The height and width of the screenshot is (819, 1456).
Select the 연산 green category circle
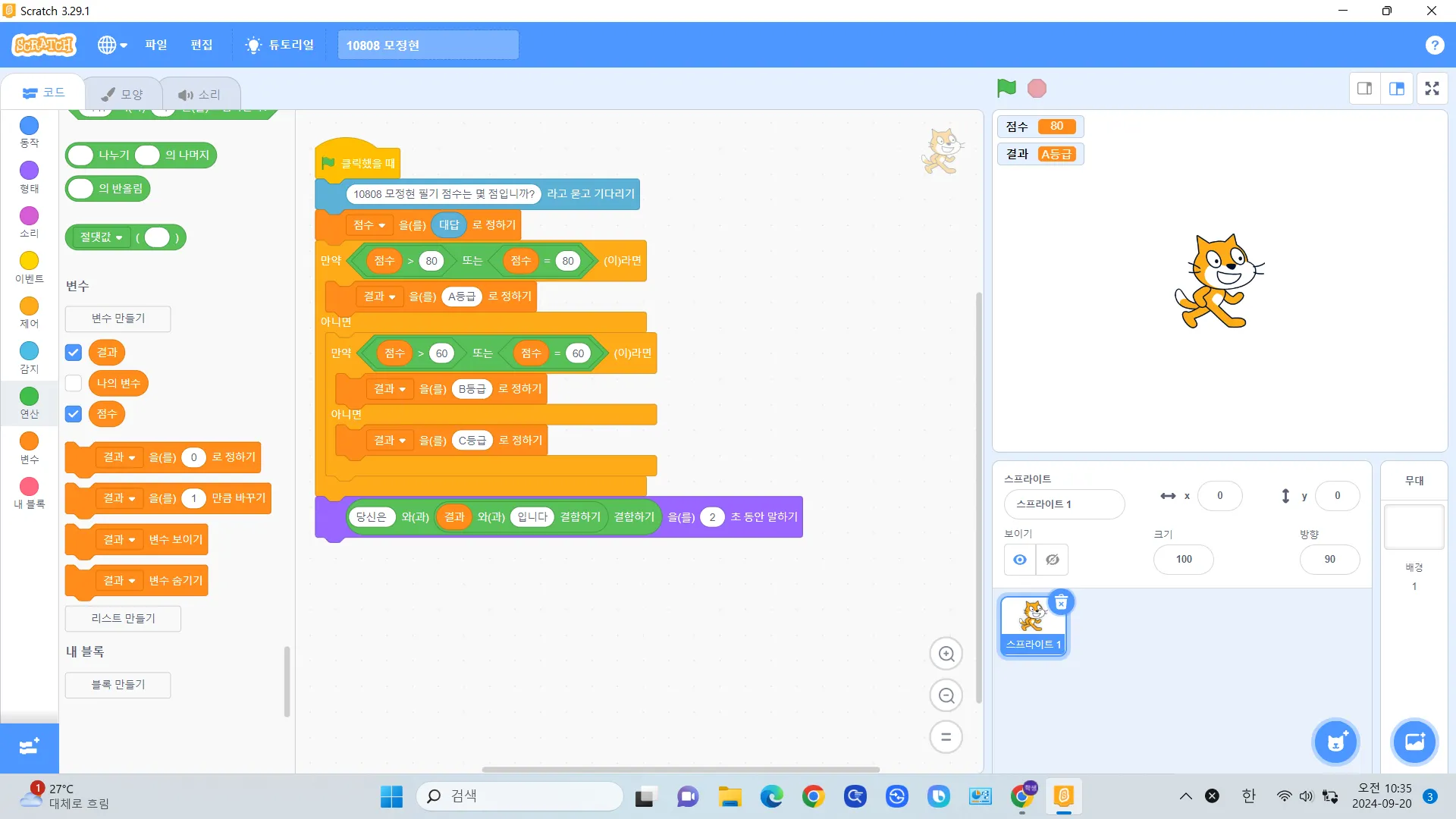pyautogui.click(x=29, y=396)
